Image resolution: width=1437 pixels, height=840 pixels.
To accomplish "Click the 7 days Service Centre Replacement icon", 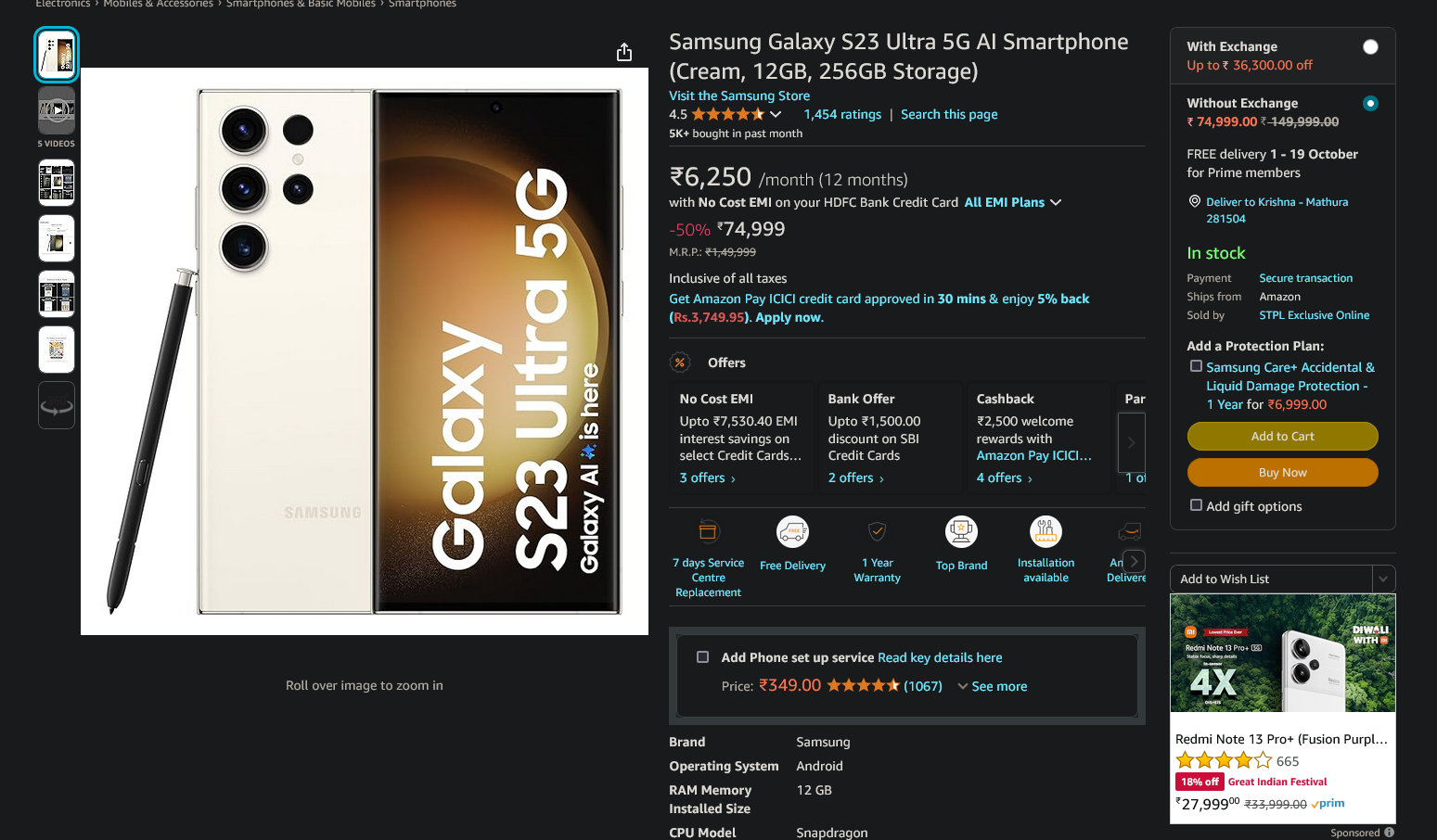I will 708,531.
